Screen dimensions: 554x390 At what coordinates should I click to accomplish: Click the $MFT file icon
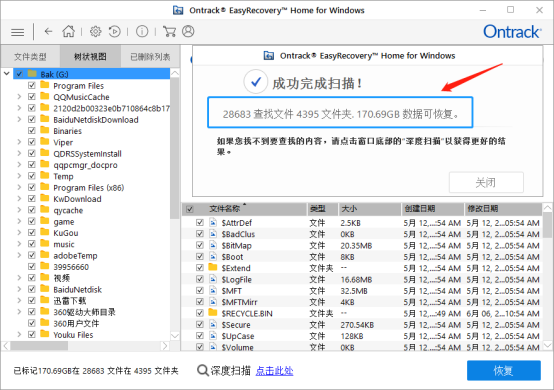213,291
